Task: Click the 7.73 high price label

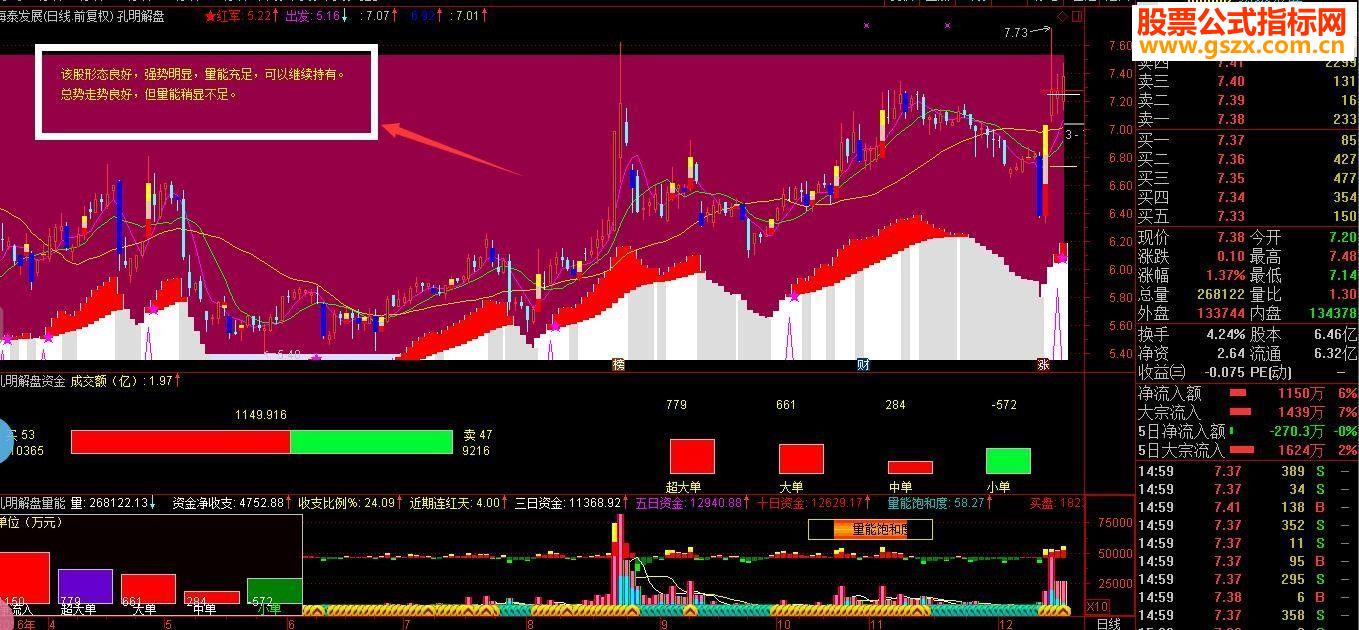Action: point(1016,32)
